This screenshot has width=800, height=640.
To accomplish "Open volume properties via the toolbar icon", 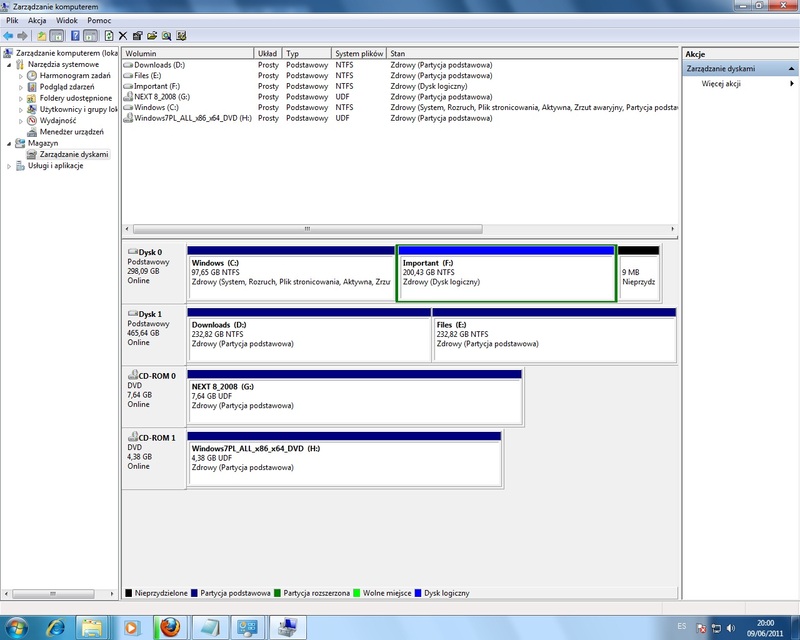I will 137,36.
